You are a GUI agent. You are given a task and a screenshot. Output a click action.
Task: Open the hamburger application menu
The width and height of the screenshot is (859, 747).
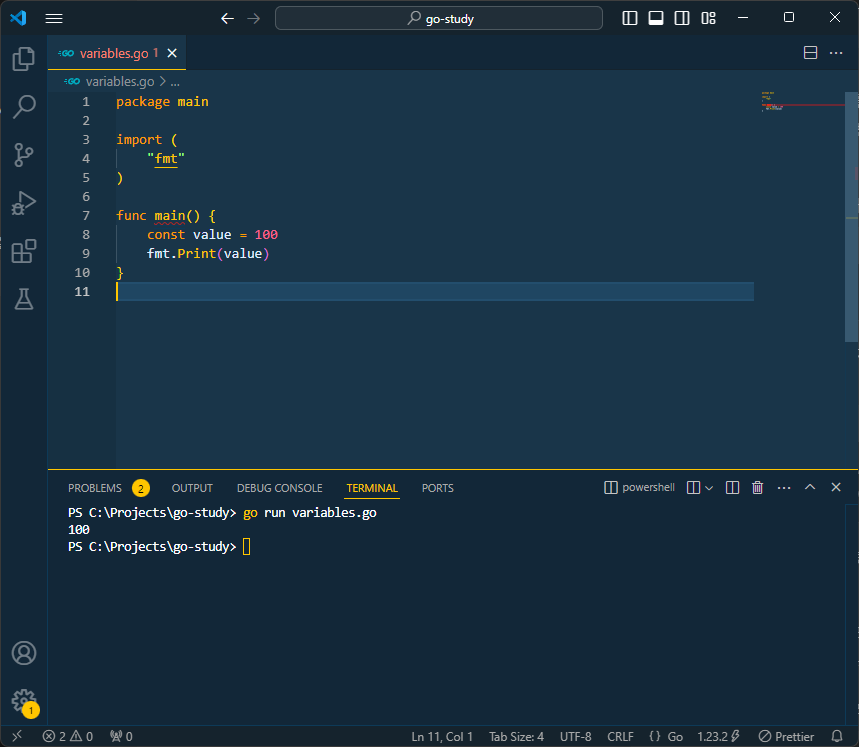(54, 18)
